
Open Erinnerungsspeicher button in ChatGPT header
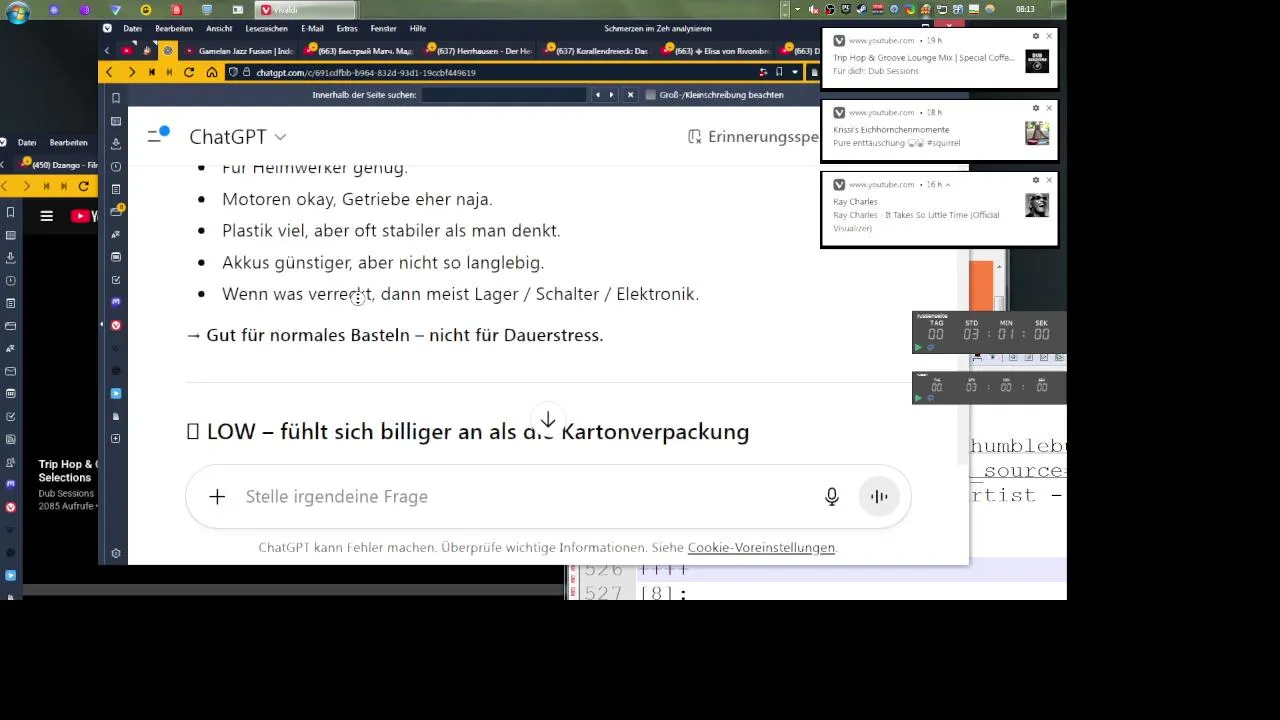pyautogui.click(x=753, y=137)
